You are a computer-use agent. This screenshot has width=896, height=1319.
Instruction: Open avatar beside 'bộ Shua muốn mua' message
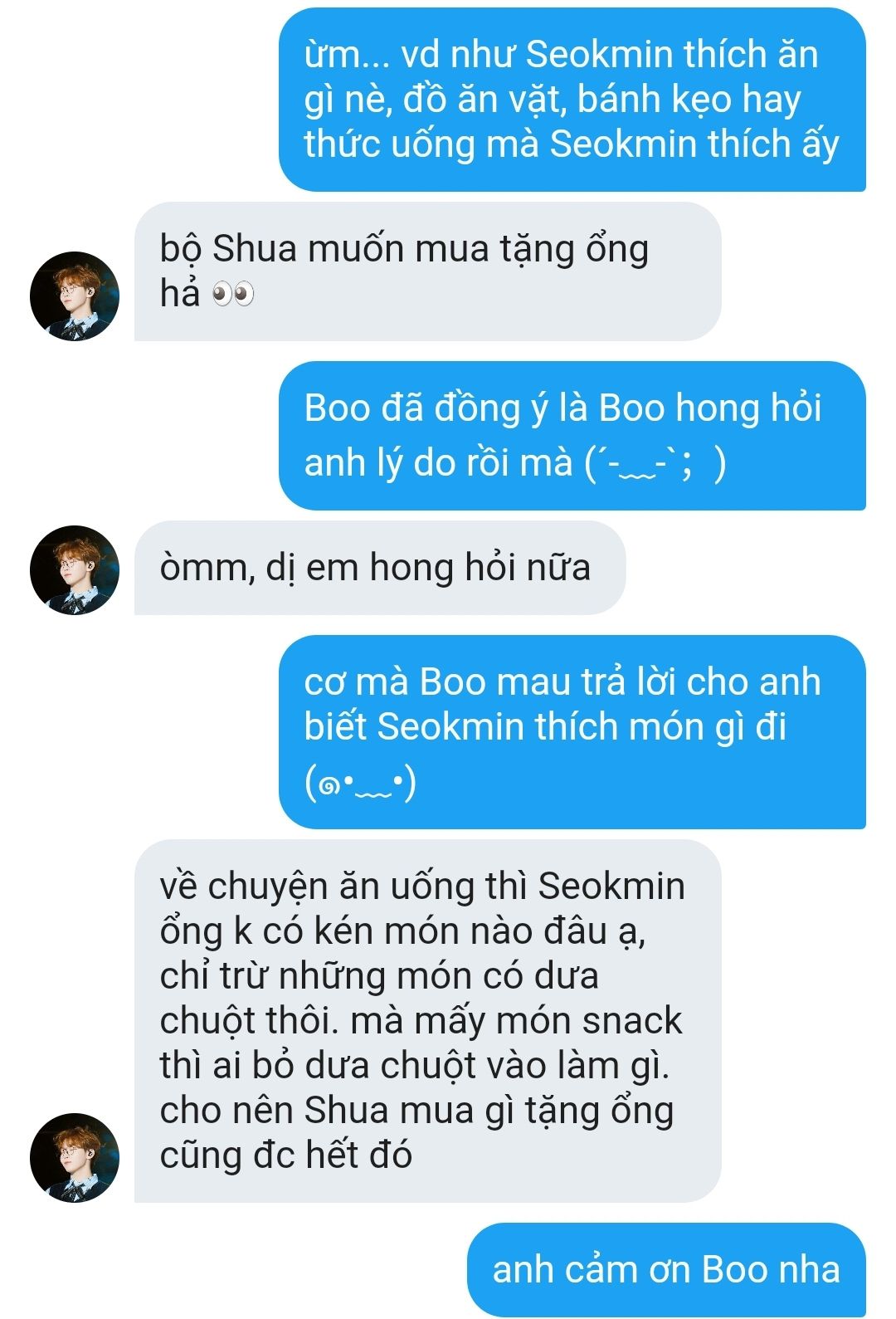(x=75, y=296)
